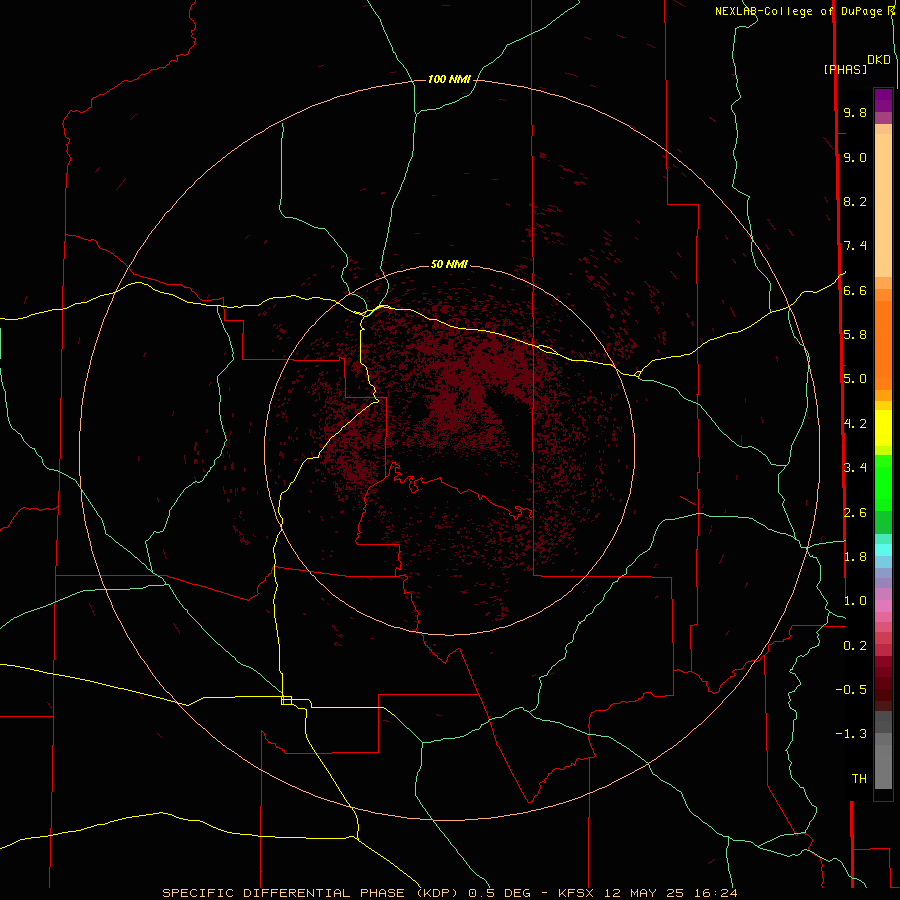The width and height of the screenshot is (900, 900).
Task: Click the 1.8 value on the color scale
Action: tap(855, 557)
